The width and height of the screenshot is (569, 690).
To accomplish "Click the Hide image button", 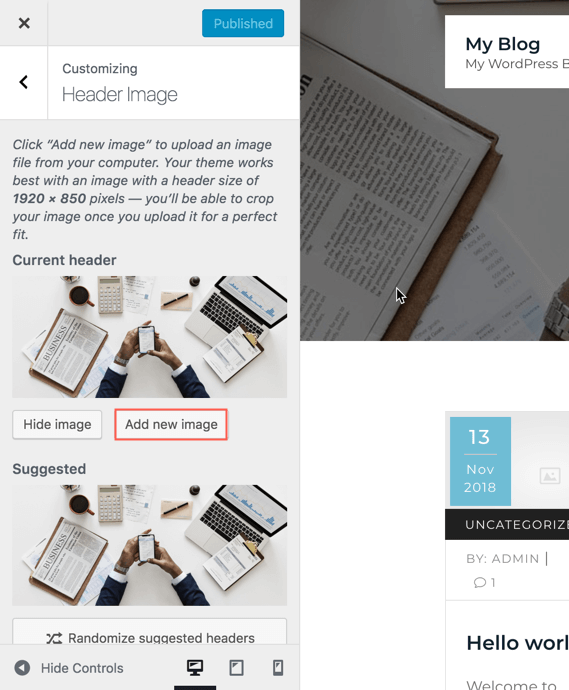I will tap(57, 424).
